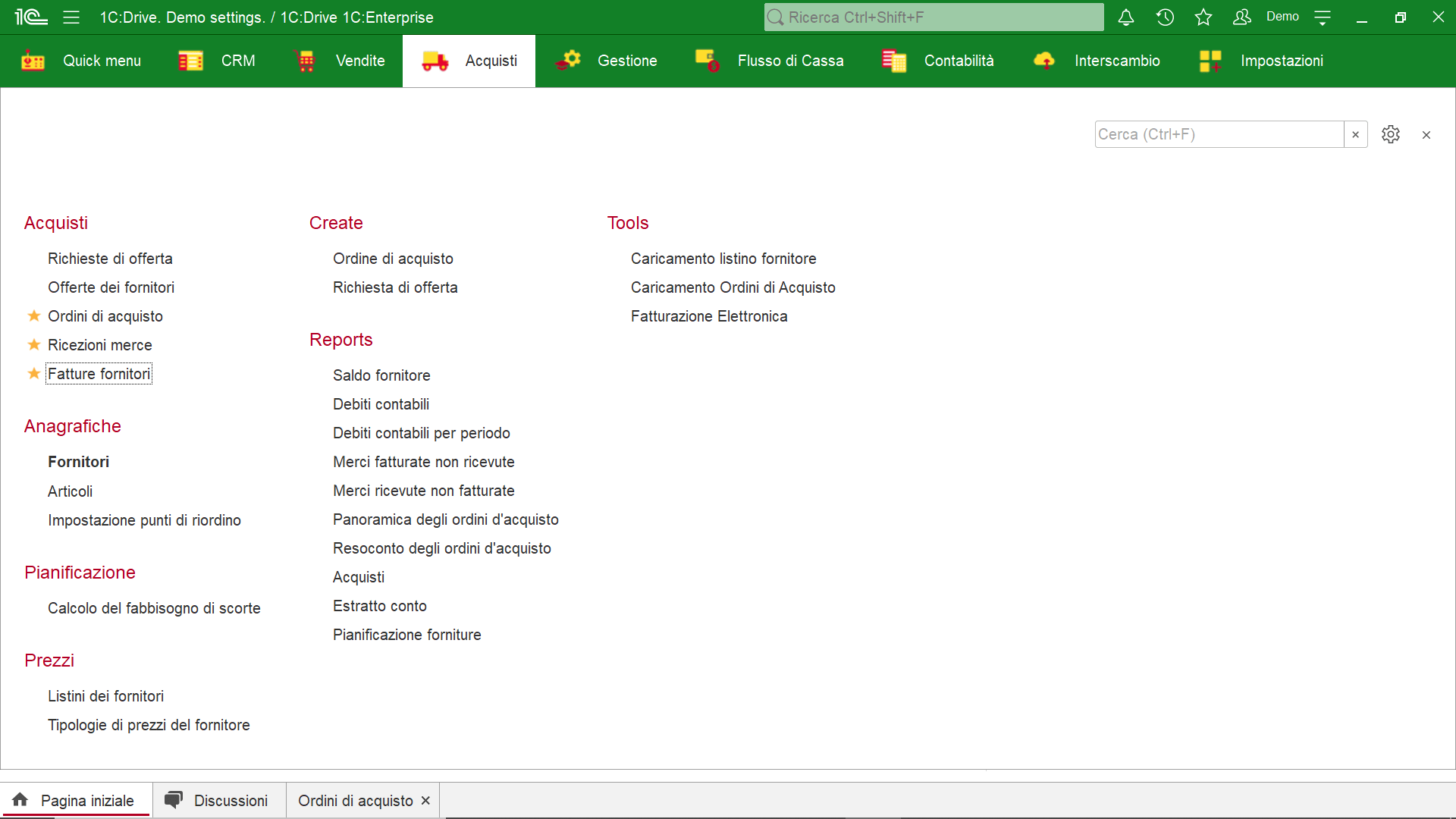Open Articoli catalog

point(70,491)
